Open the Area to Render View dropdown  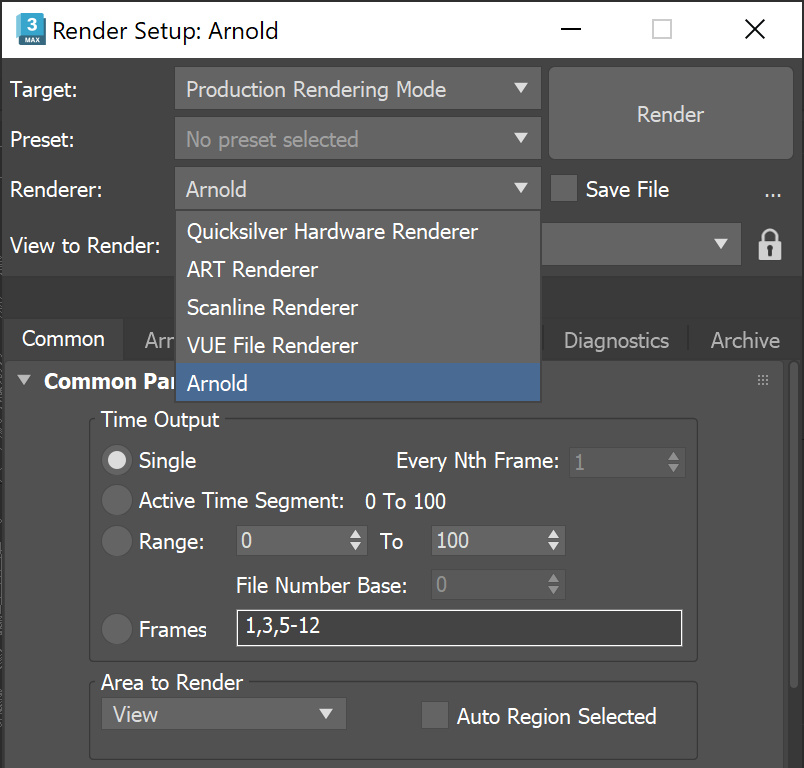point(223,714)
